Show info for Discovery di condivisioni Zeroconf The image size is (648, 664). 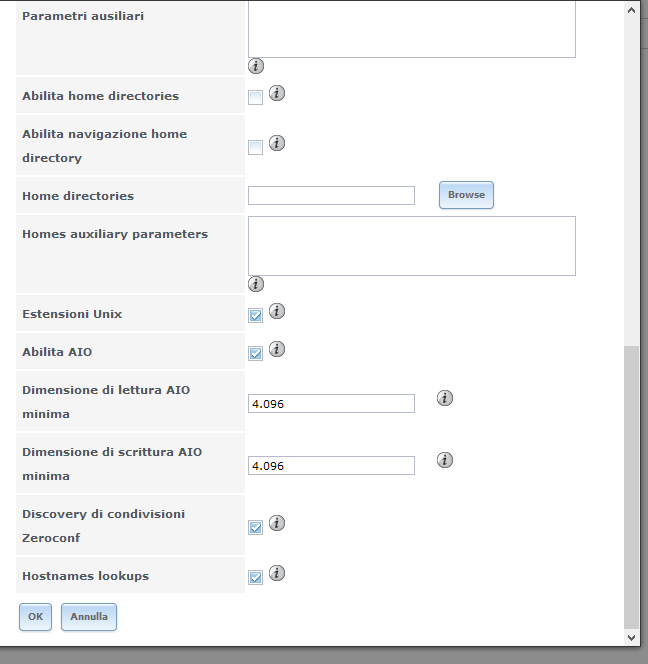pyautogui.click(x=277, y=523)
